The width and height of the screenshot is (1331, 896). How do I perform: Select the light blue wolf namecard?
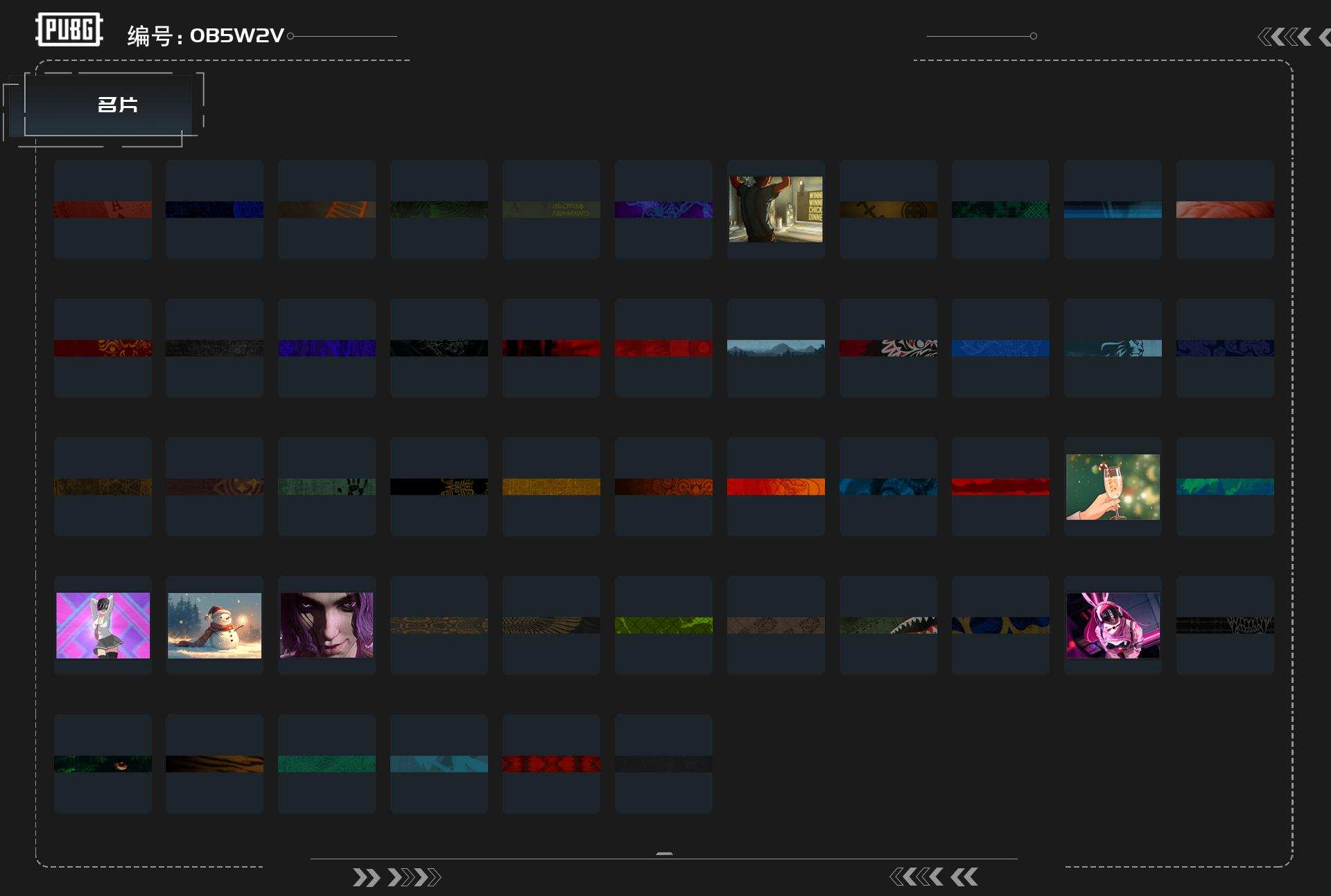coord(1113,348)
